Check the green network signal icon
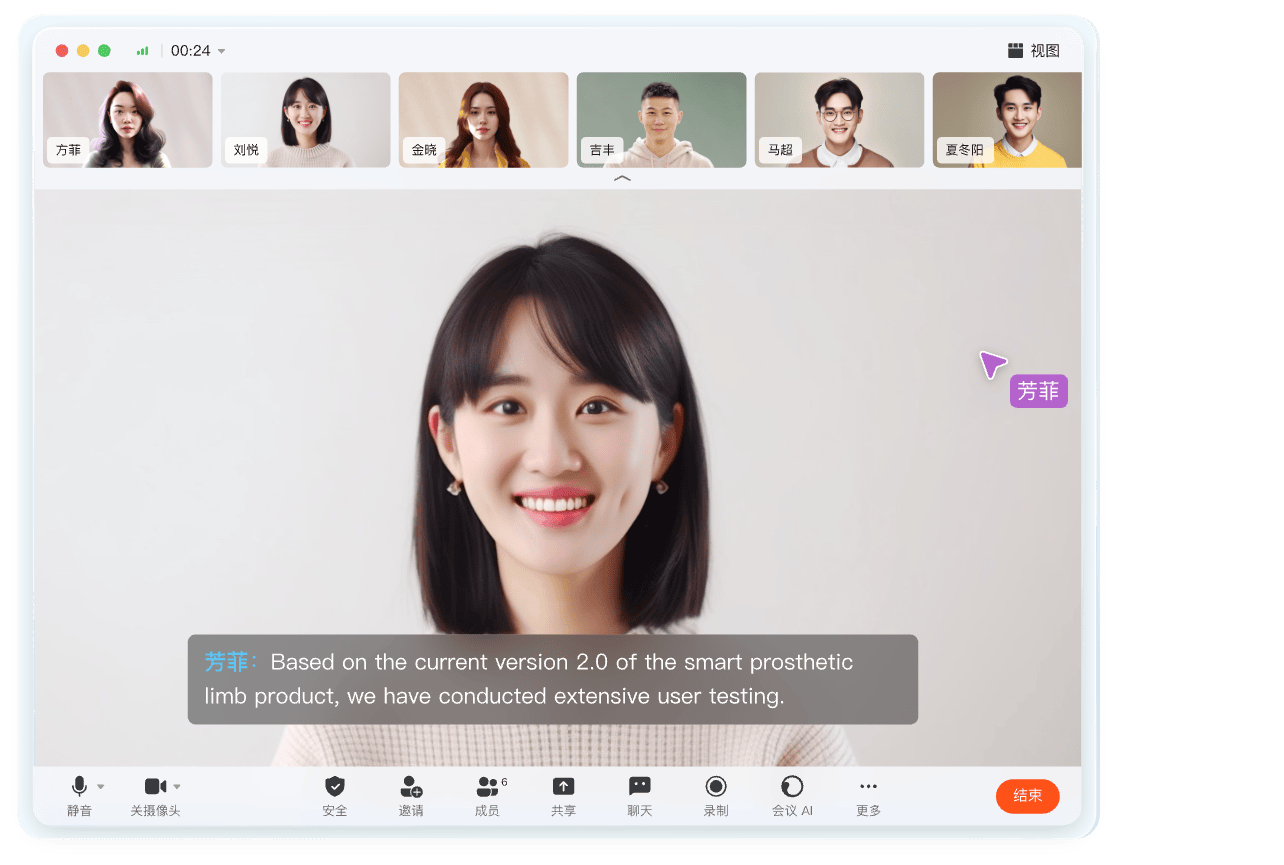This screenshot has height=865, width=1284. point(143,51)
